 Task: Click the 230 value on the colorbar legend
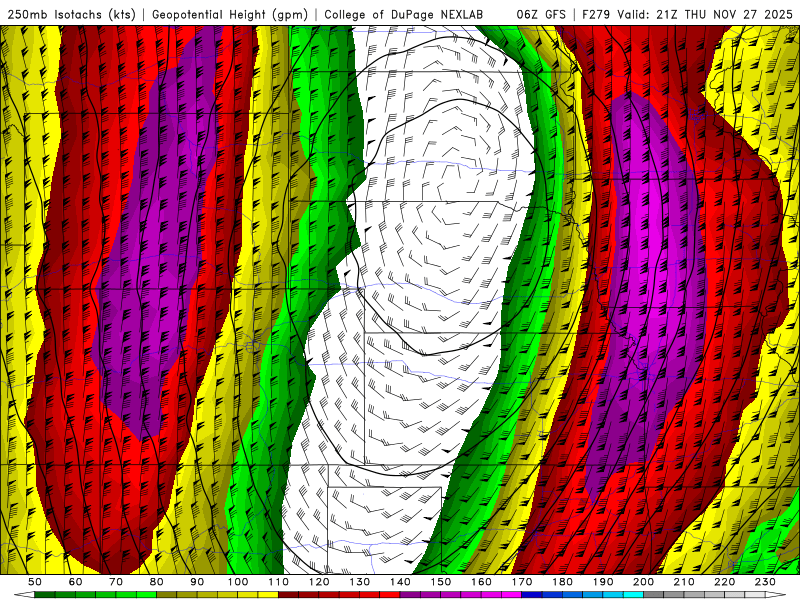[765, 582]
